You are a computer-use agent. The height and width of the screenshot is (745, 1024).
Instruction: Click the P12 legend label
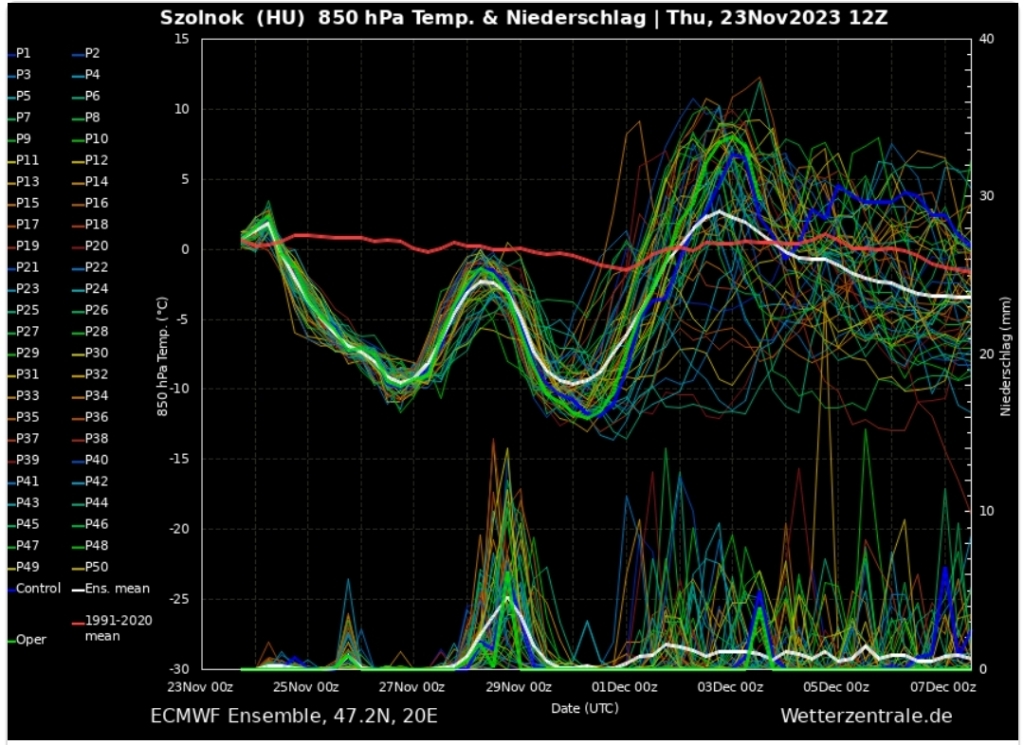(96, 160)
